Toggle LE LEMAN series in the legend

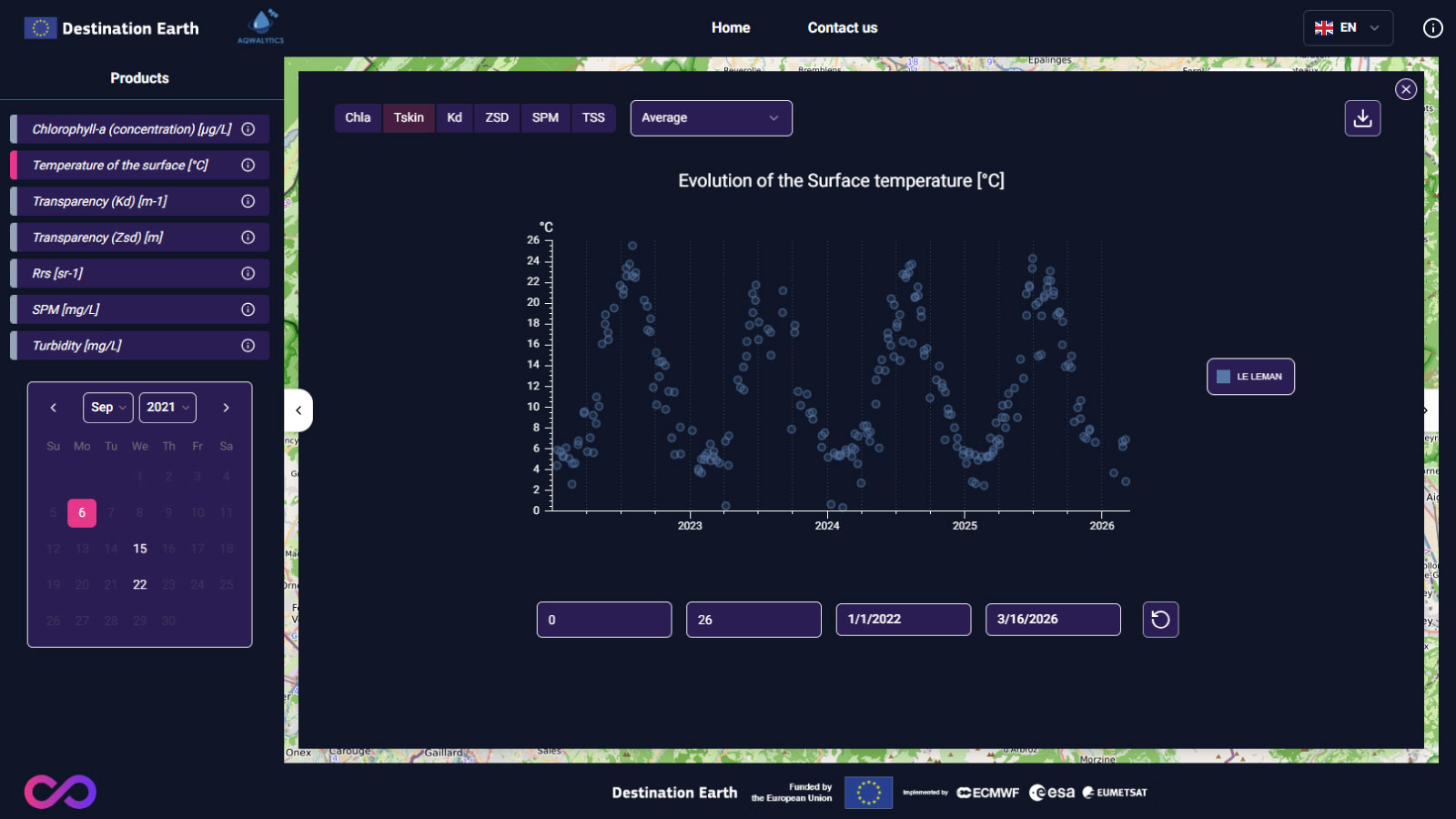point(1250,376)
